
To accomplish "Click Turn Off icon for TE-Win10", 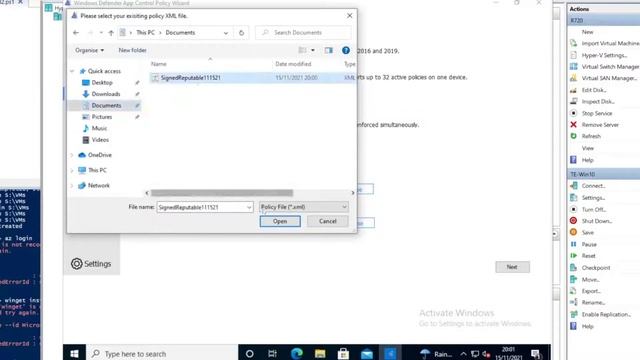I will 573,209.
